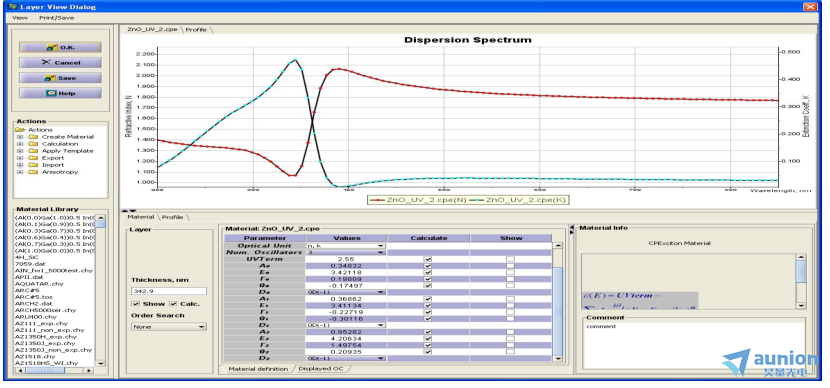Open the Order Search dropdown
This screenshot has width=830, height=388.
pos(169,327)
